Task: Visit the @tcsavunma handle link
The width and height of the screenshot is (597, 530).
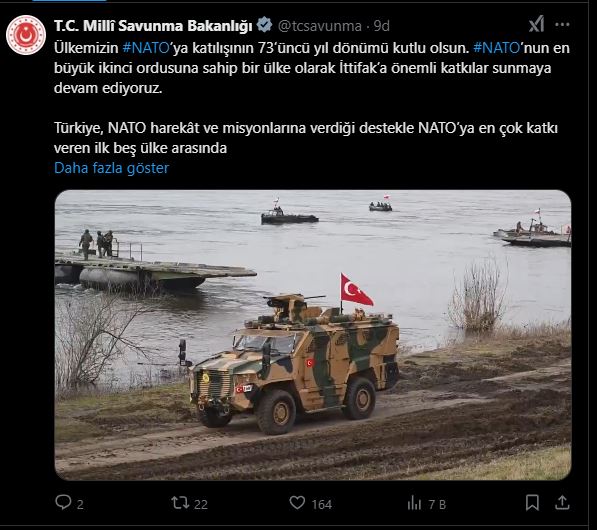Action: [x=320, y=26]
